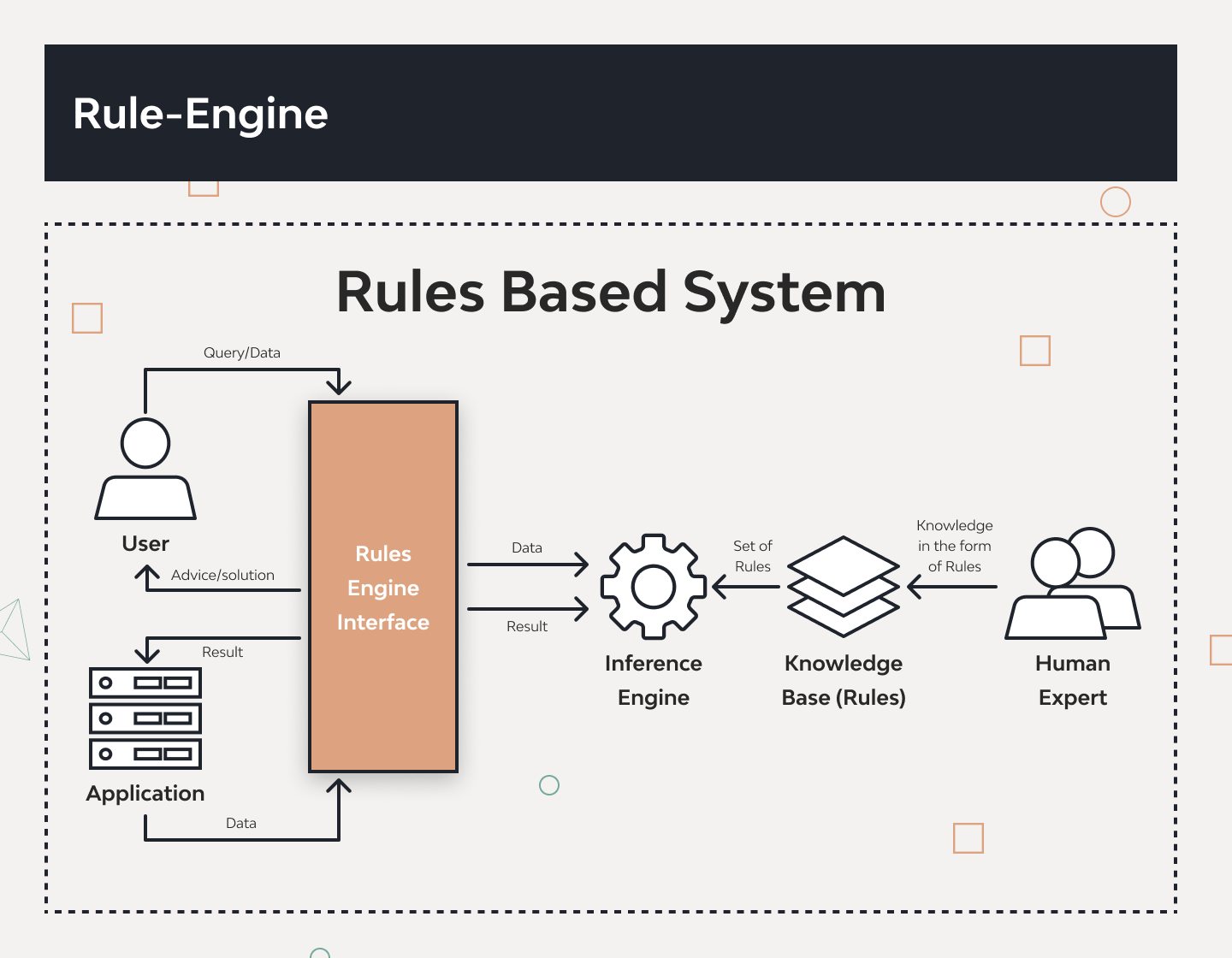This screenshot has height=958, width=1232.
Task: Click the Data arrow pointing to Inference Engine
Action: click(528, 565)
